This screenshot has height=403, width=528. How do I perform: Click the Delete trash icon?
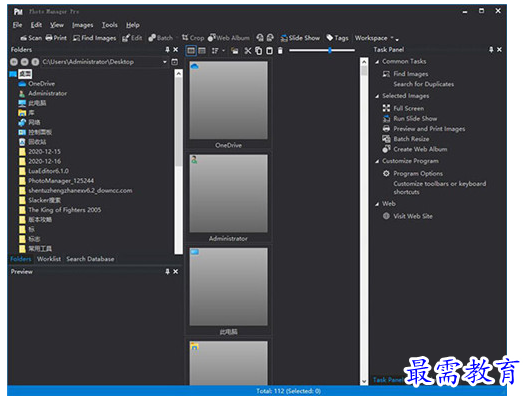point(280,51)
